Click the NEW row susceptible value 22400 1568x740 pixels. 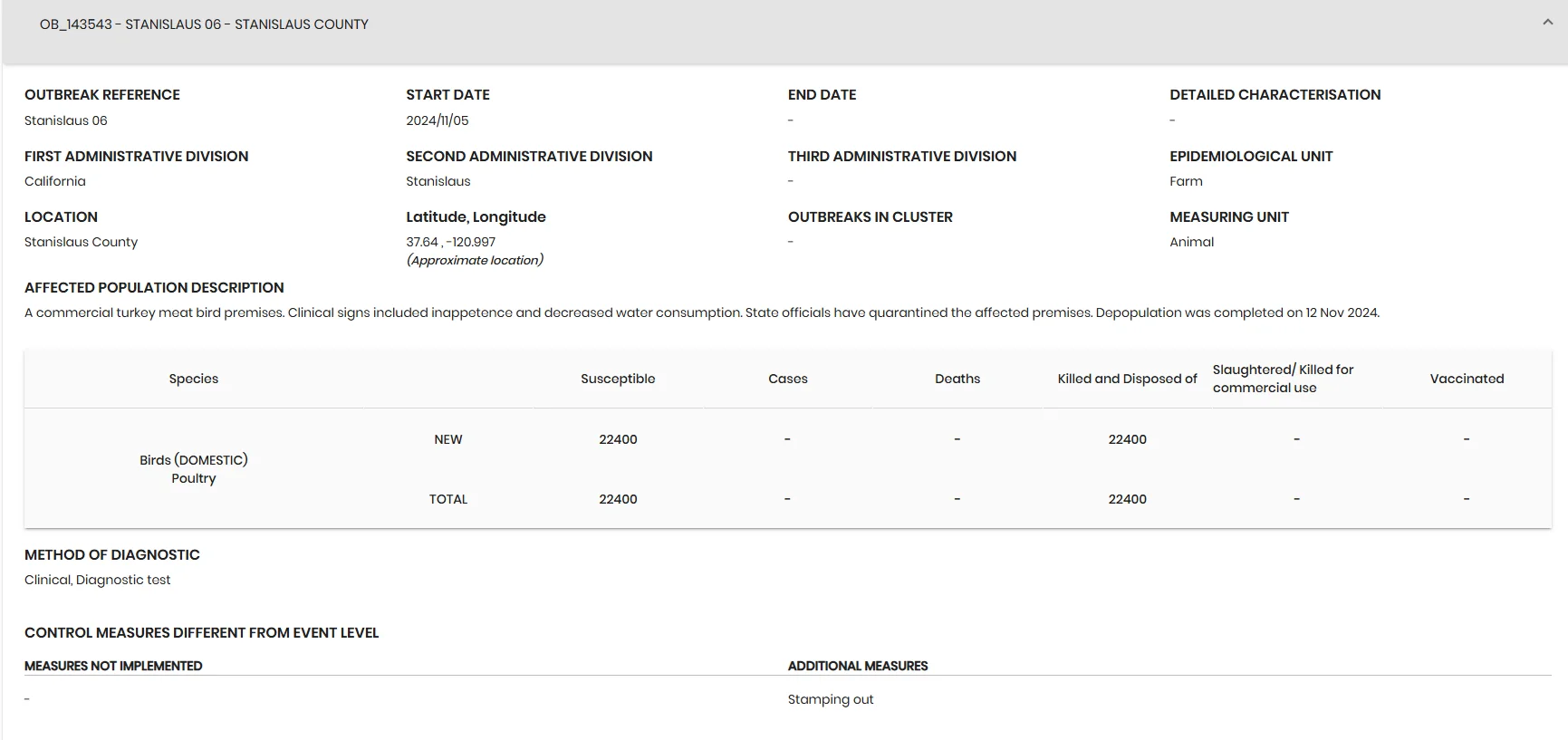click(x=618, y=439)
